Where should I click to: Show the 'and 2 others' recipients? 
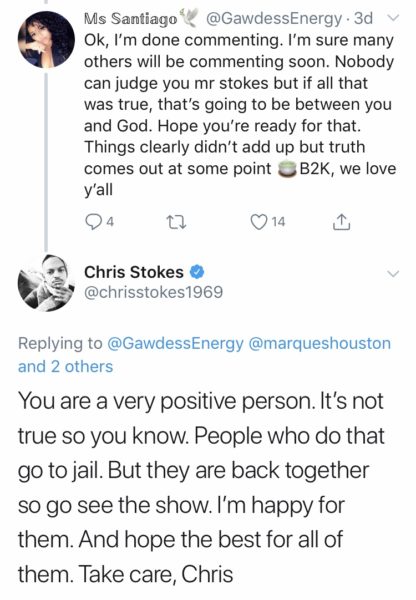pos(65,366)
